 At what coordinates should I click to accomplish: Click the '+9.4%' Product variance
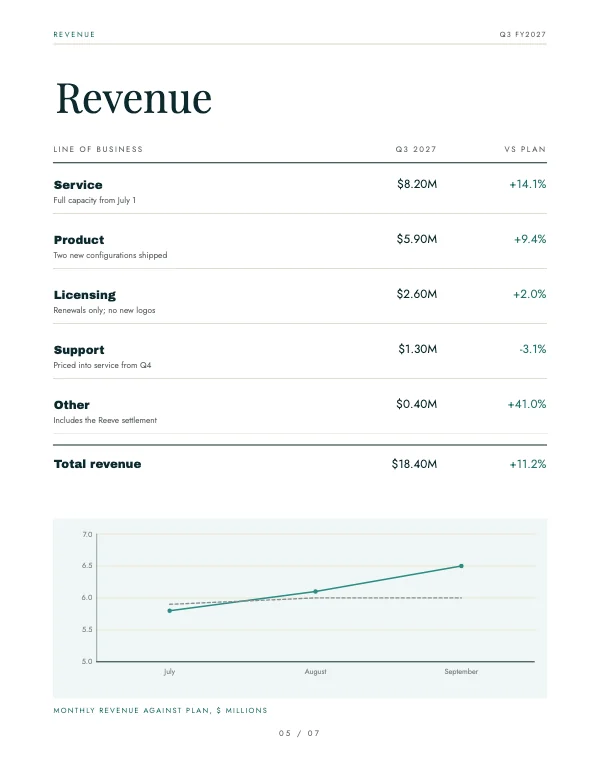coord(530,239)
